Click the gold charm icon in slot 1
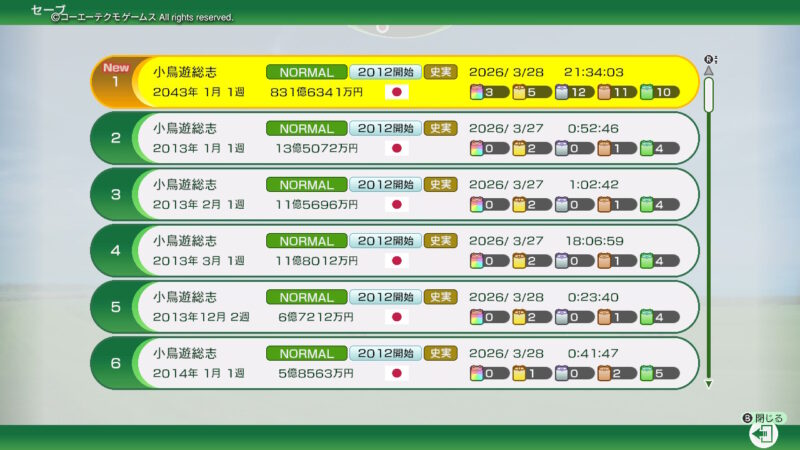This screenshot has height=450, width=800. (519, 92)
